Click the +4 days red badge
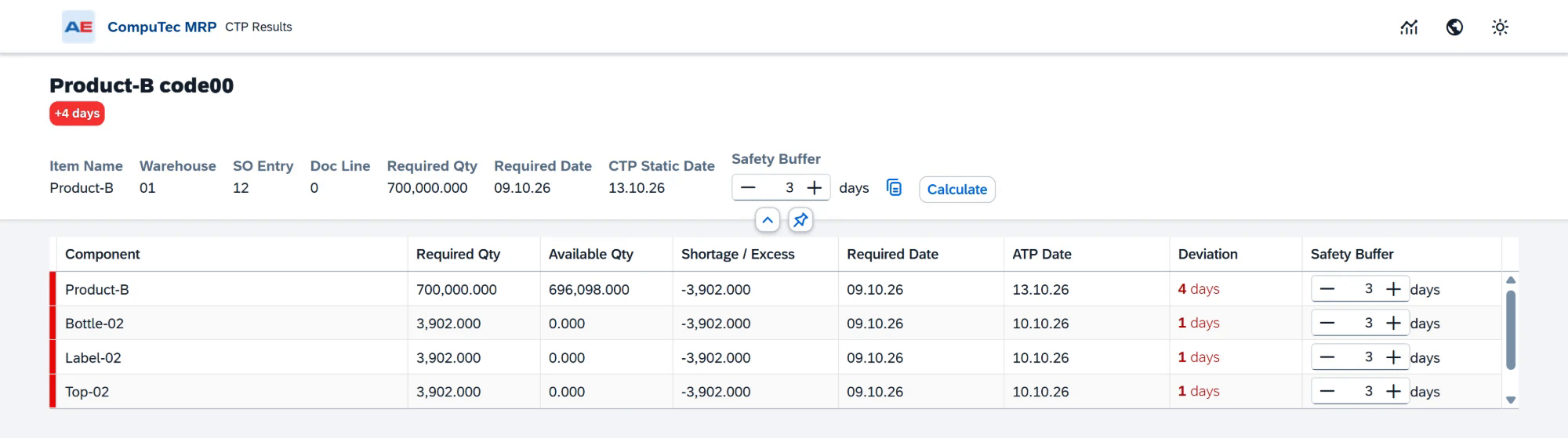The height and width of the screenshot is (438, 1568). (77, 114)
